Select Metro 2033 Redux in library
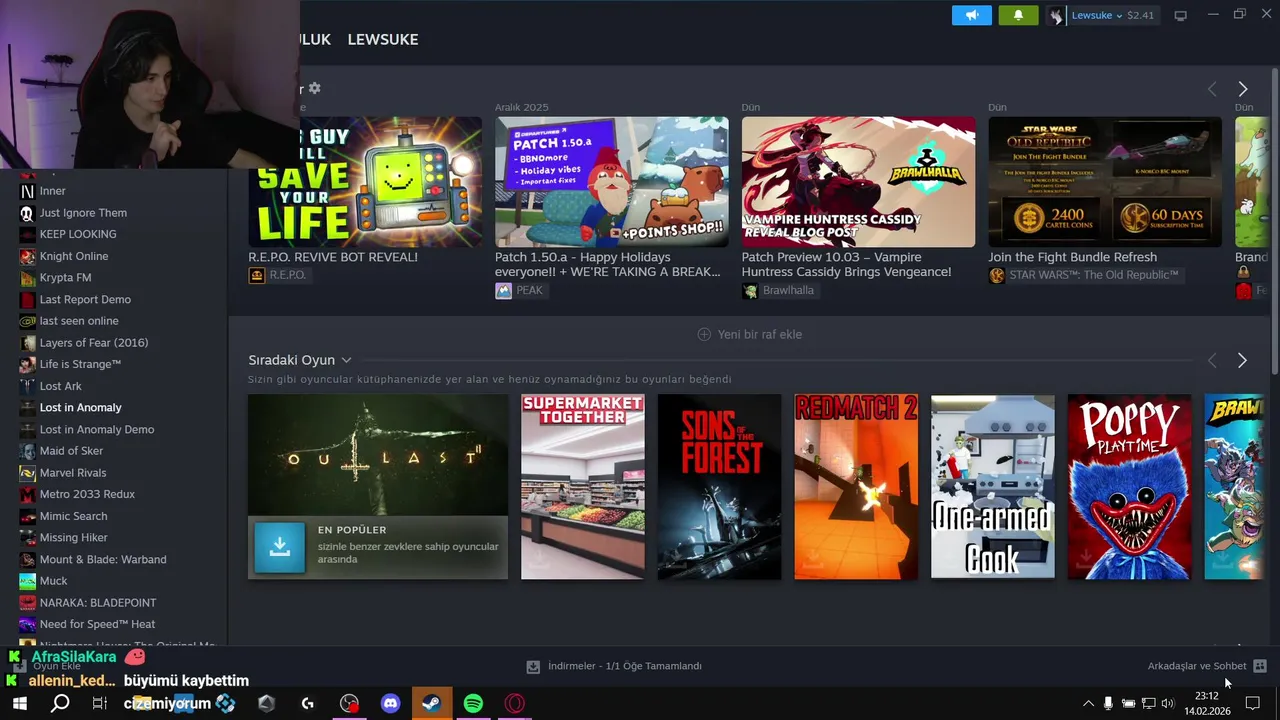 point(87,494)
